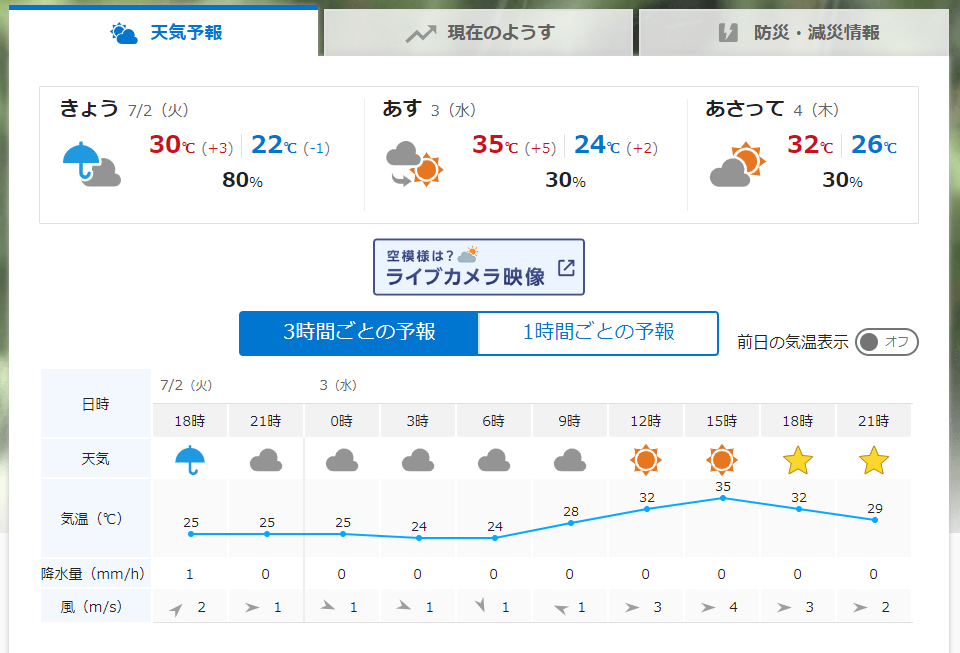Screen dimensions: 960x653
Task: Click the last star icon at 21時
Action: pyautogui.click(x=874, y=460)
